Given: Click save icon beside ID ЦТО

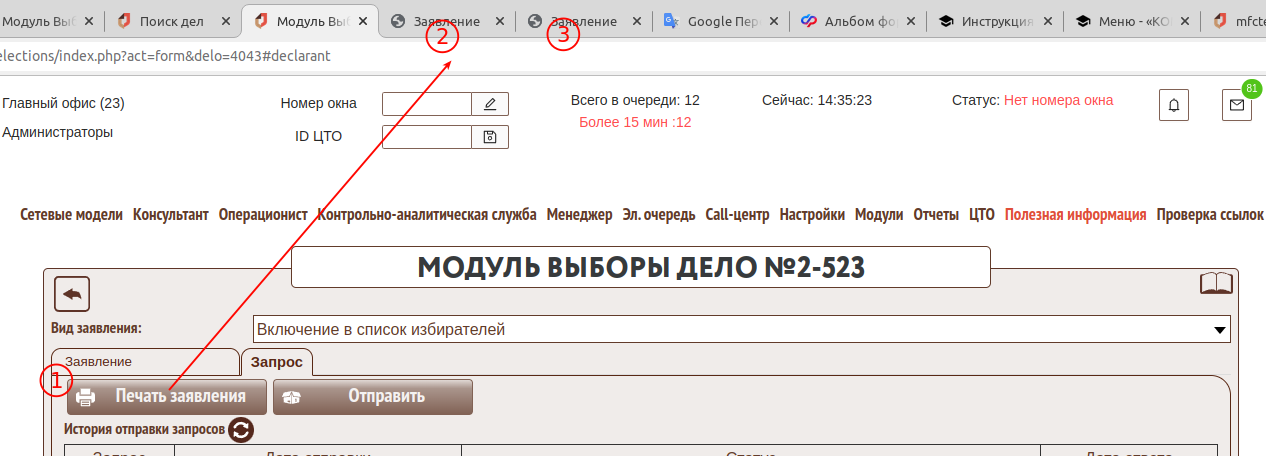Looking at the screenshot, I should point(490,137).
